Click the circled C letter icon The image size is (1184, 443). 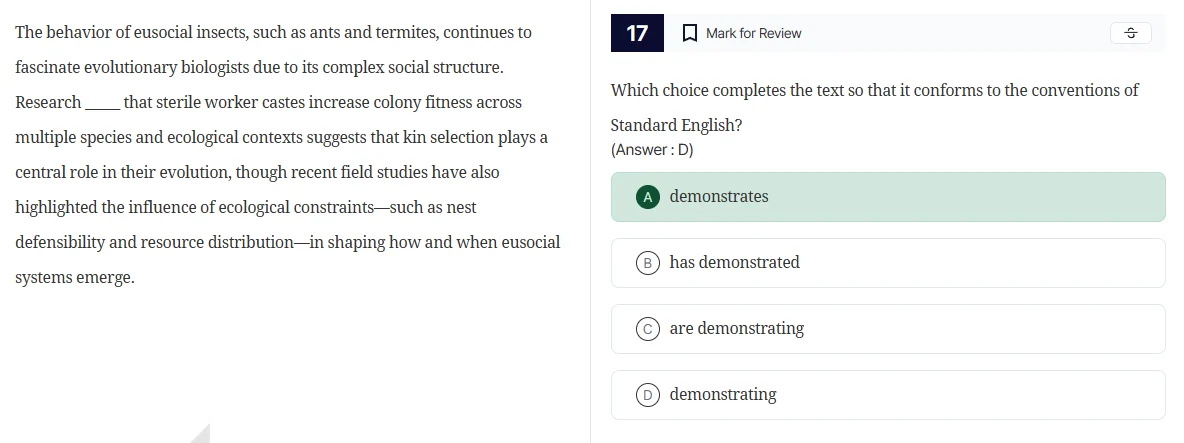[x=648, y=329]
